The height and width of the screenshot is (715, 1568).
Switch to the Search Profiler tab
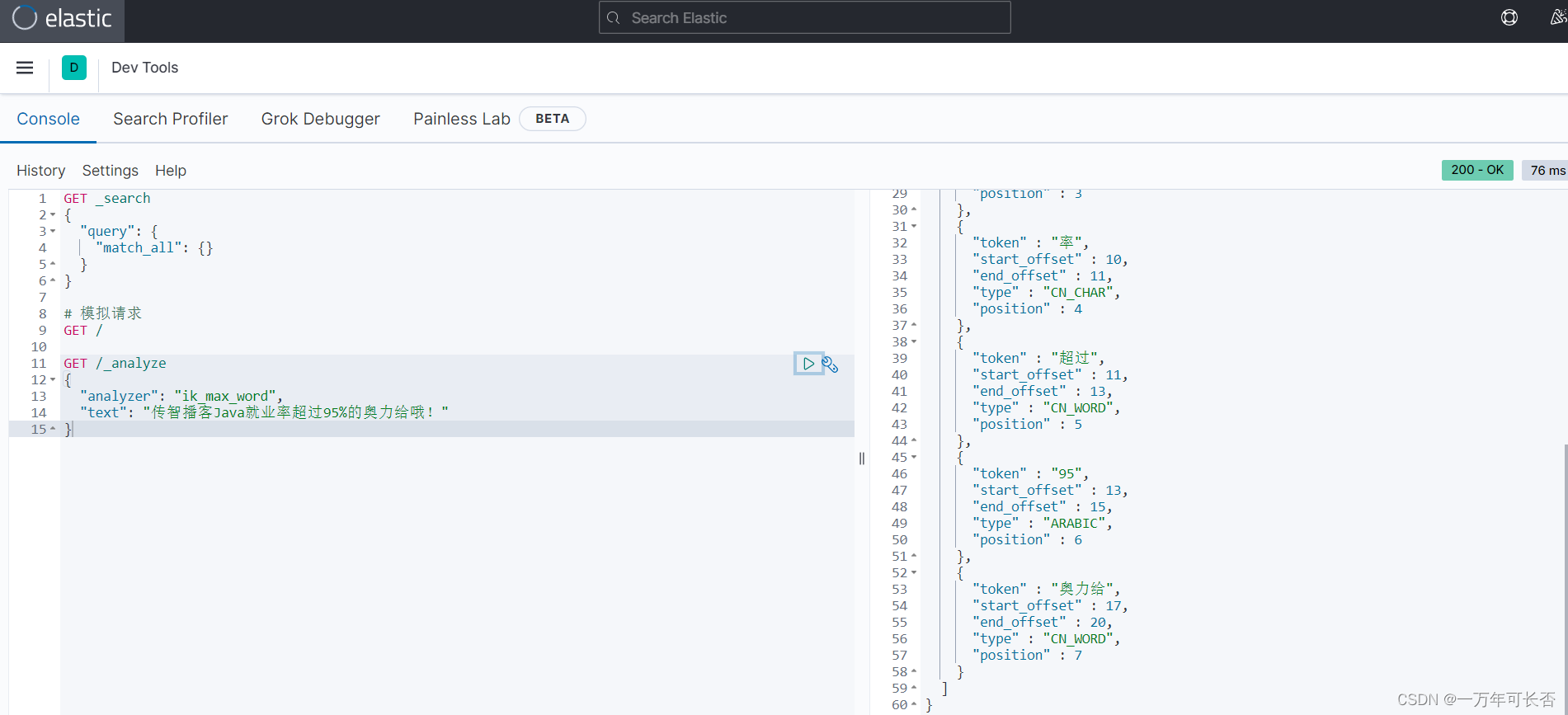click(170, 119)
